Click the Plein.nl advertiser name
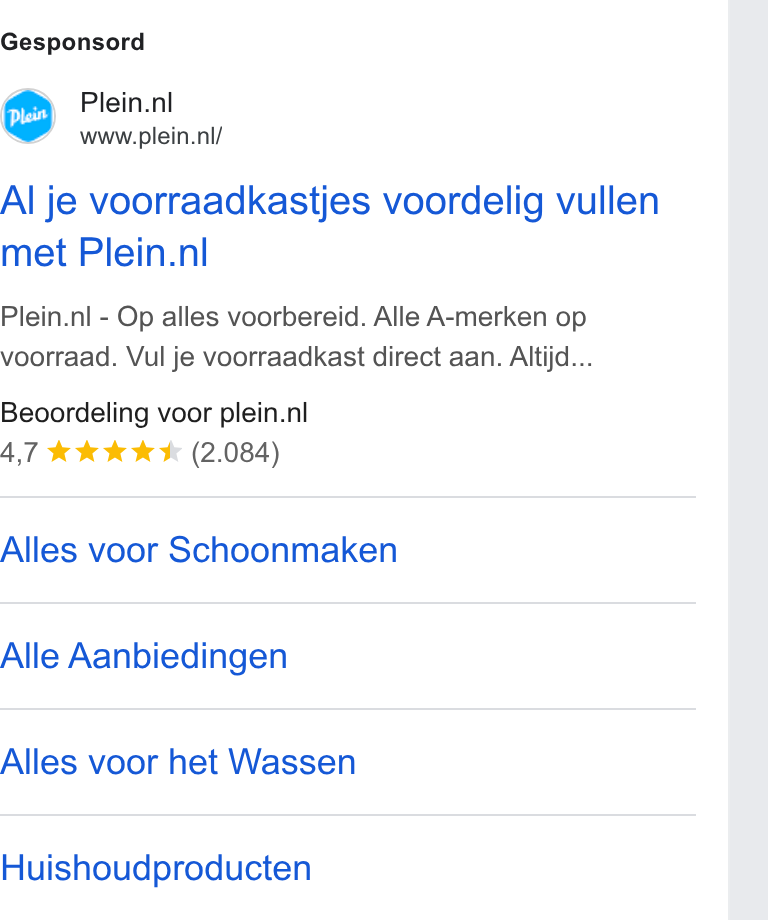Image resolution: width=768 pixels, height=920 pixels. [x=126, y=103]
